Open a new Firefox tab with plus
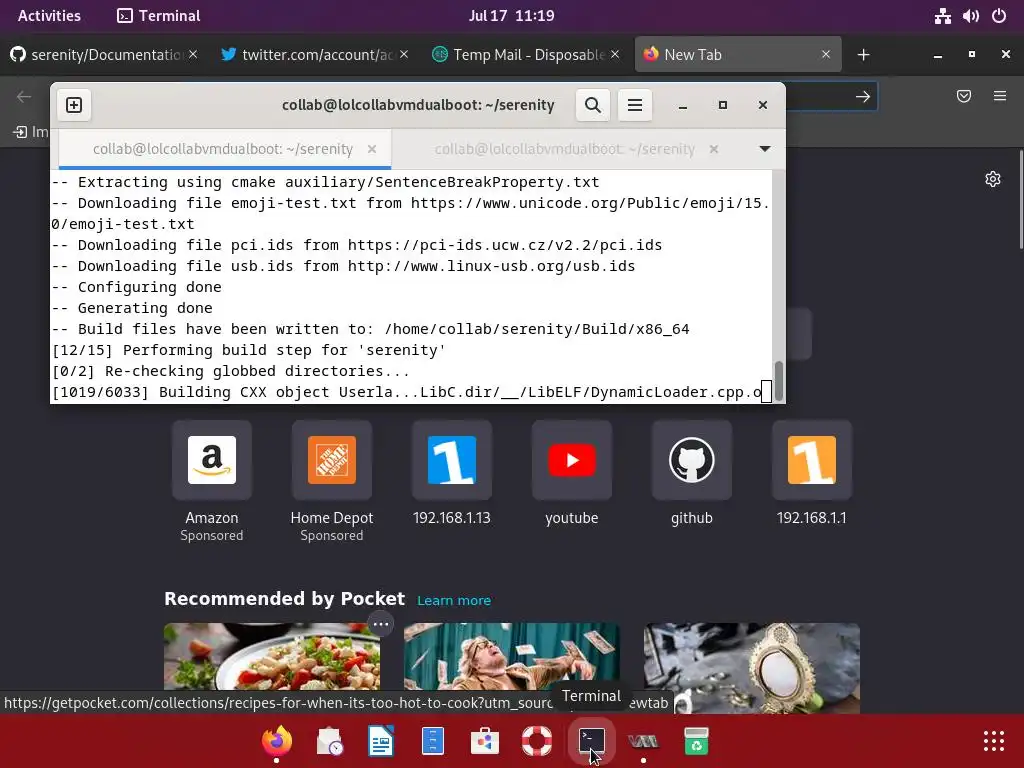Viewport: 1024px width, 768px height. coord(863,55)
